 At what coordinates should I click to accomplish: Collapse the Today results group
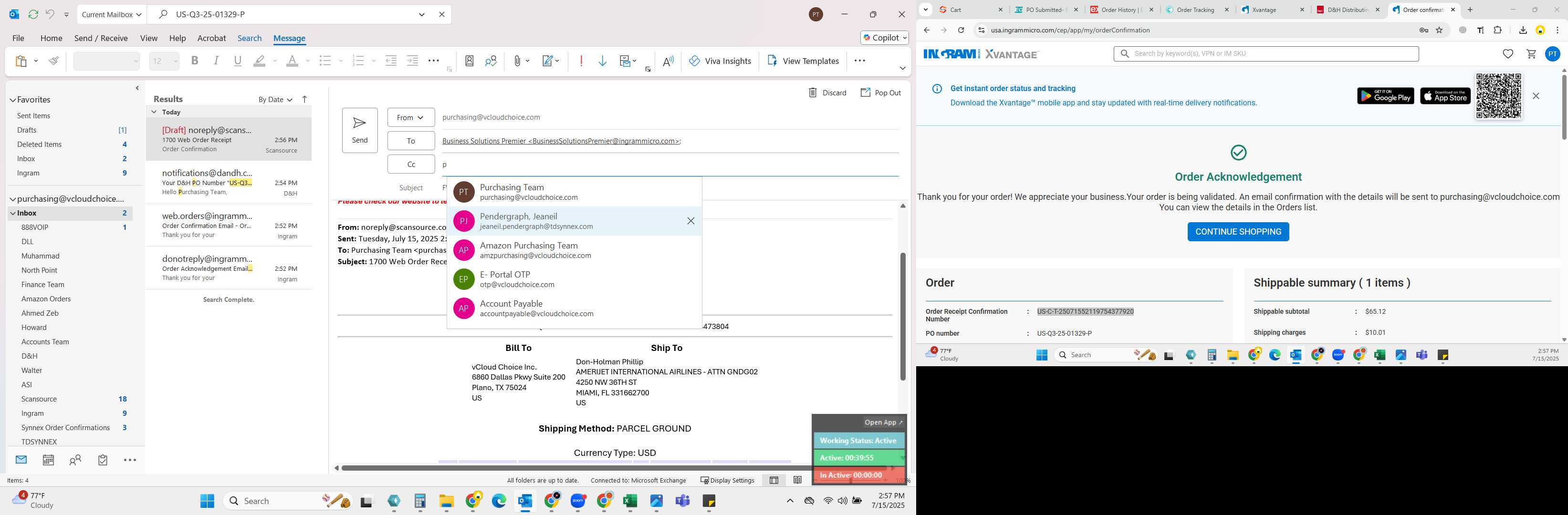pos(154,112)
